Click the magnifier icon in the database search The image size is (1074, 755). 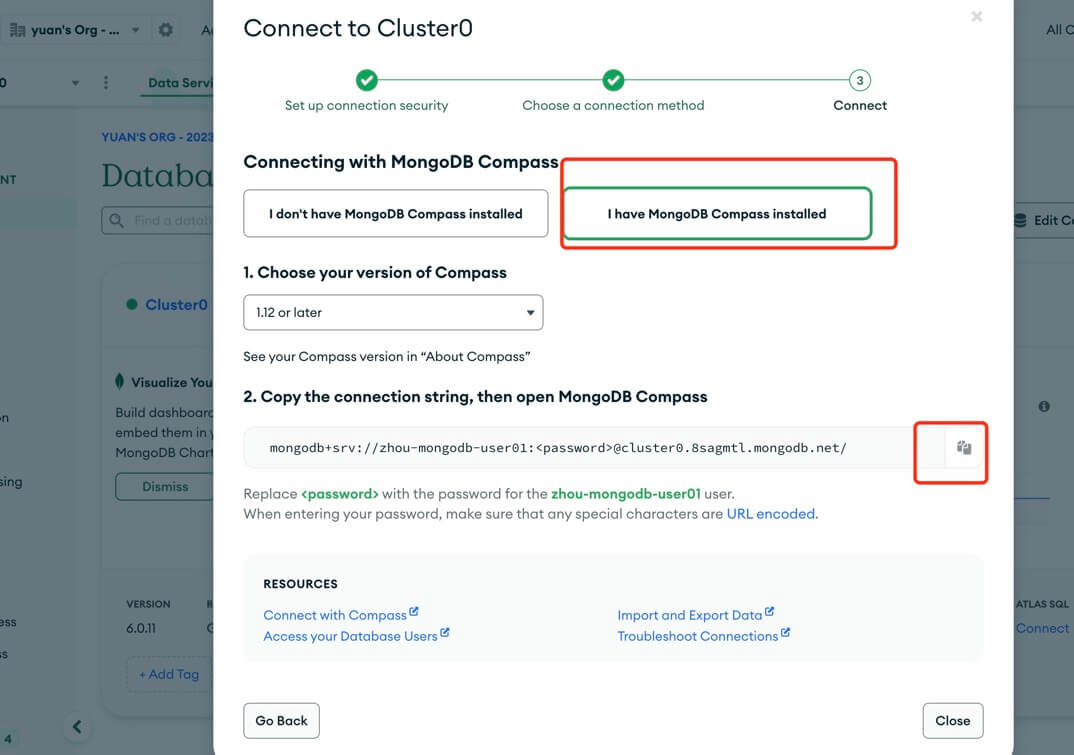point(117,220)
